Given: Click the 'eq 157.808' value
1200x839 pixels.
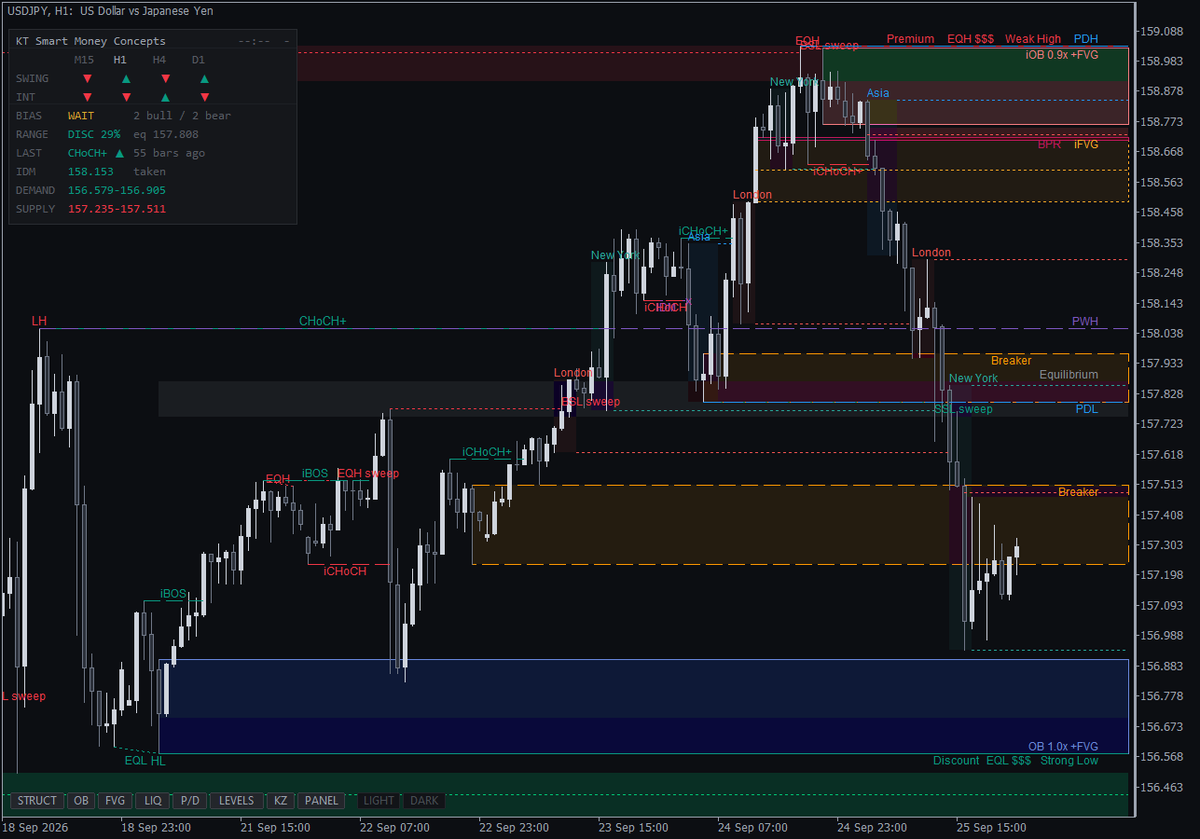Looking at the screenshot, I should (165, 134).
